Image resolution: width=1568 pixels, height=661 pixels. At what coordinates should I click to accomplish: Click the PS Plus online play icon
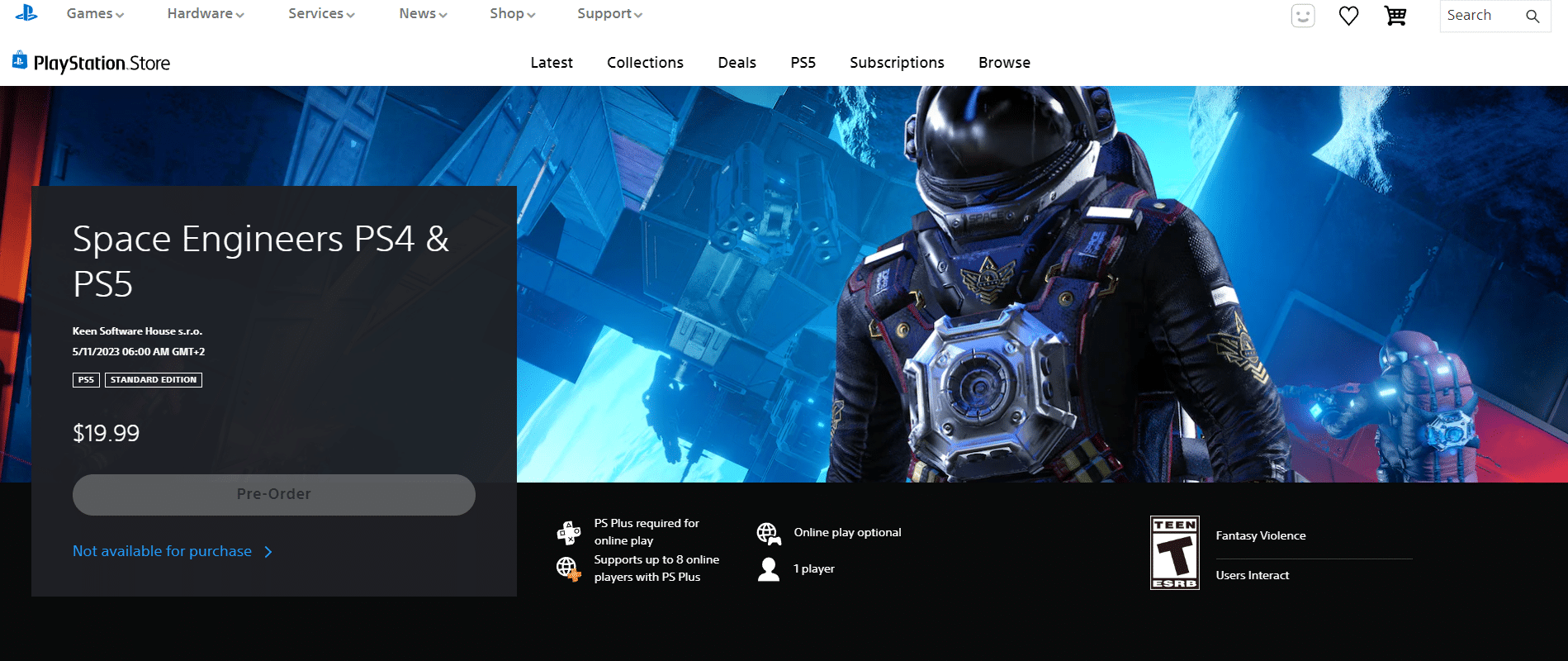click(569, 532)
